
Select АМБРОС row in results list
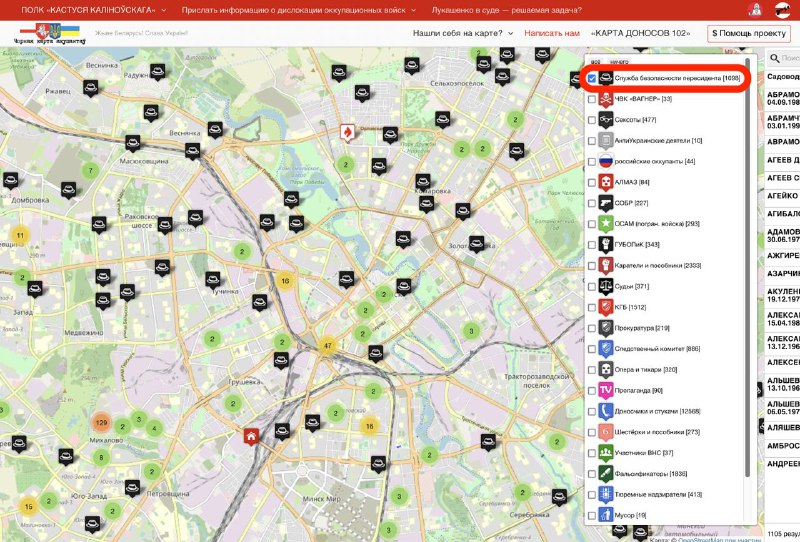[783, 446]
